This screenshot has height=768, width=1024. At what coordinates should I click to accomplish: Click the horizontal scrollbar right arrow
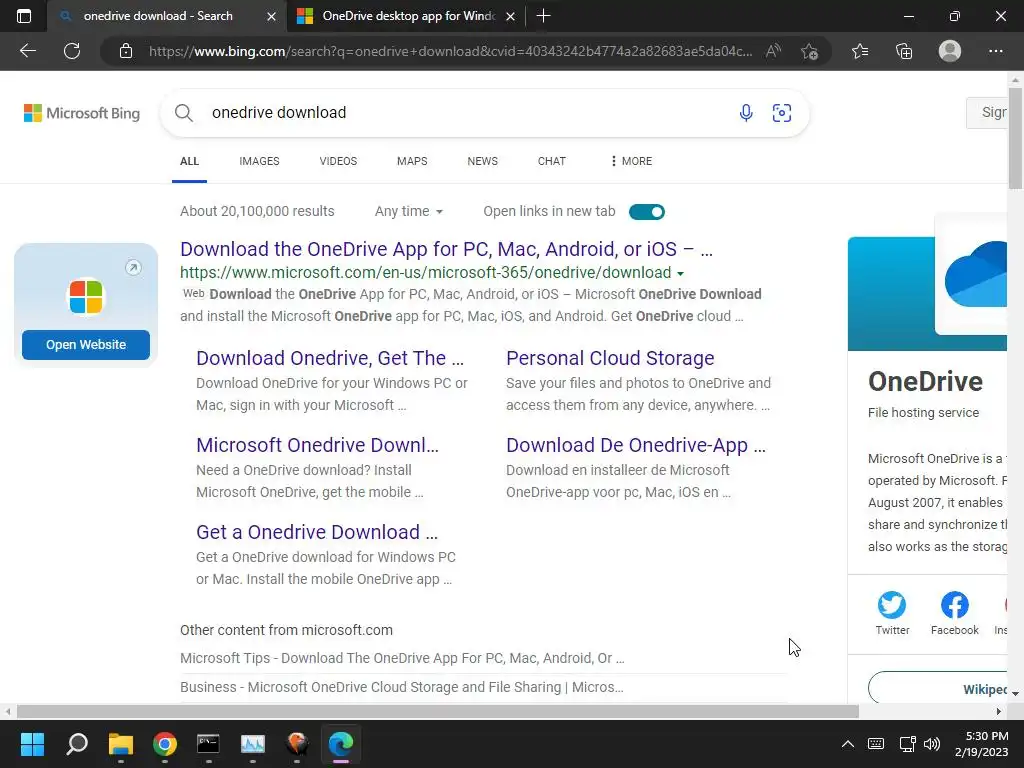998,711
